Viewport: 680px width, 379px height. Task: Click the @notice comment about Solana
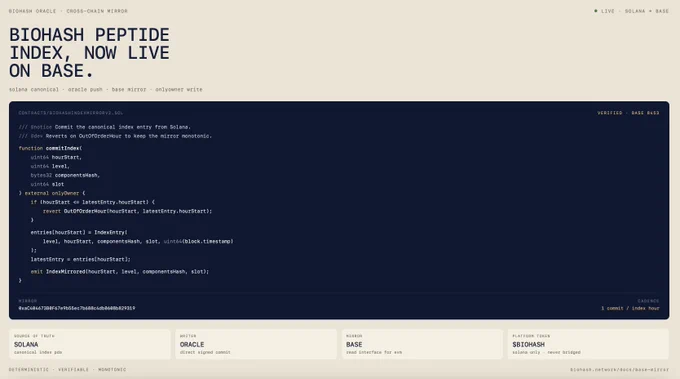click(x=105, y=127)
